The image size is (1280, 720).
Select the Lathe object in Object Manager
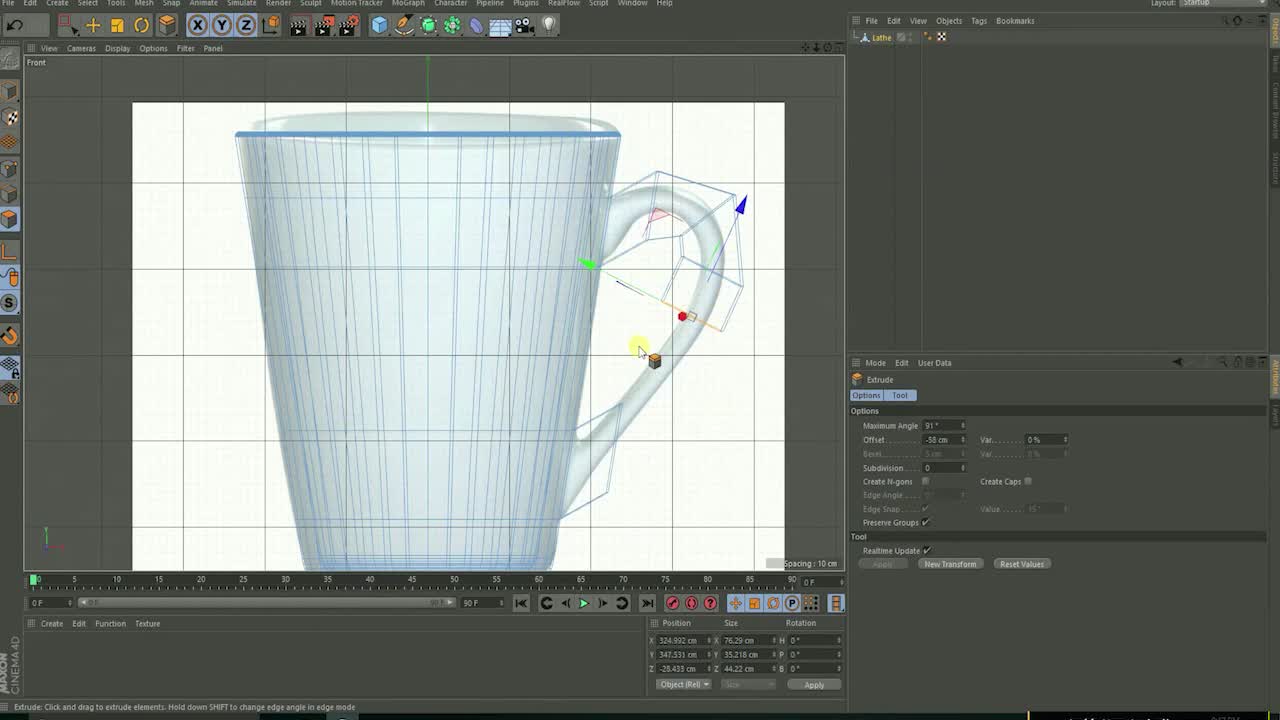pyautogui.click(x=881, y=37)
